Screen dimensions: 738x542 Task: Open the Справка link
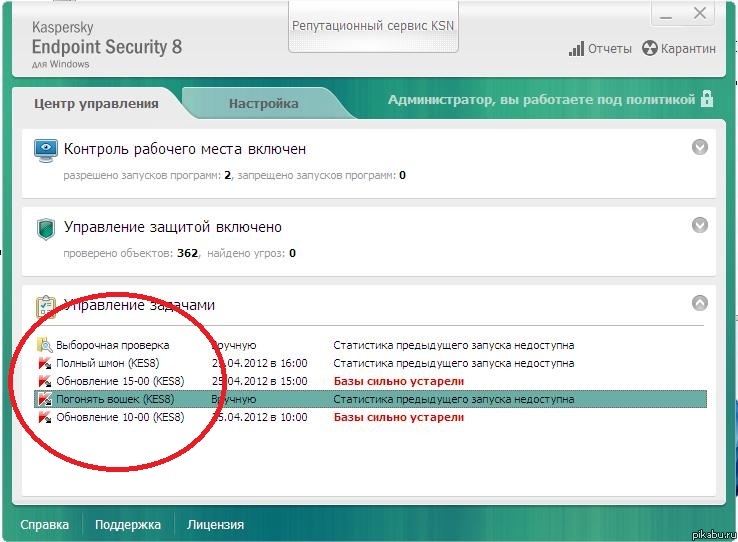pyautogui.click(x=45, y=524)
